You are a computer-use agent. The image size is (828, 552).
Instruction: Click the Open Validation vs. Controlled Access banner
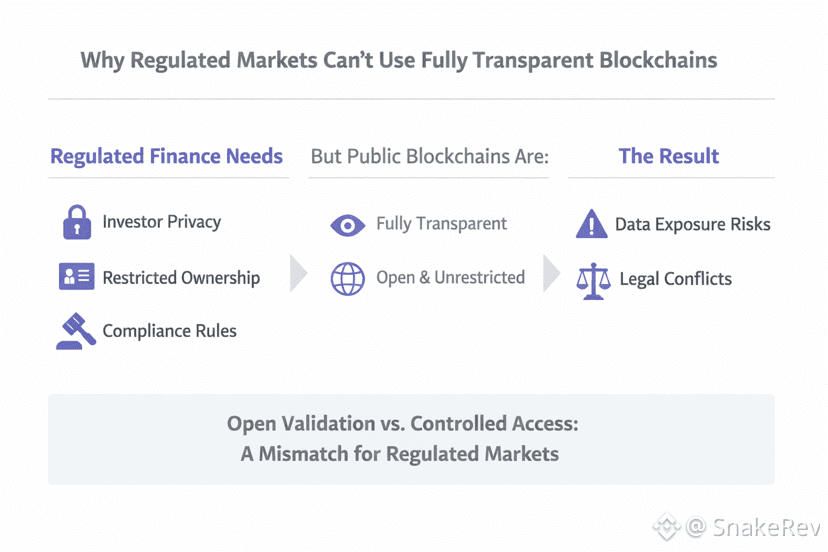(411, 439)
